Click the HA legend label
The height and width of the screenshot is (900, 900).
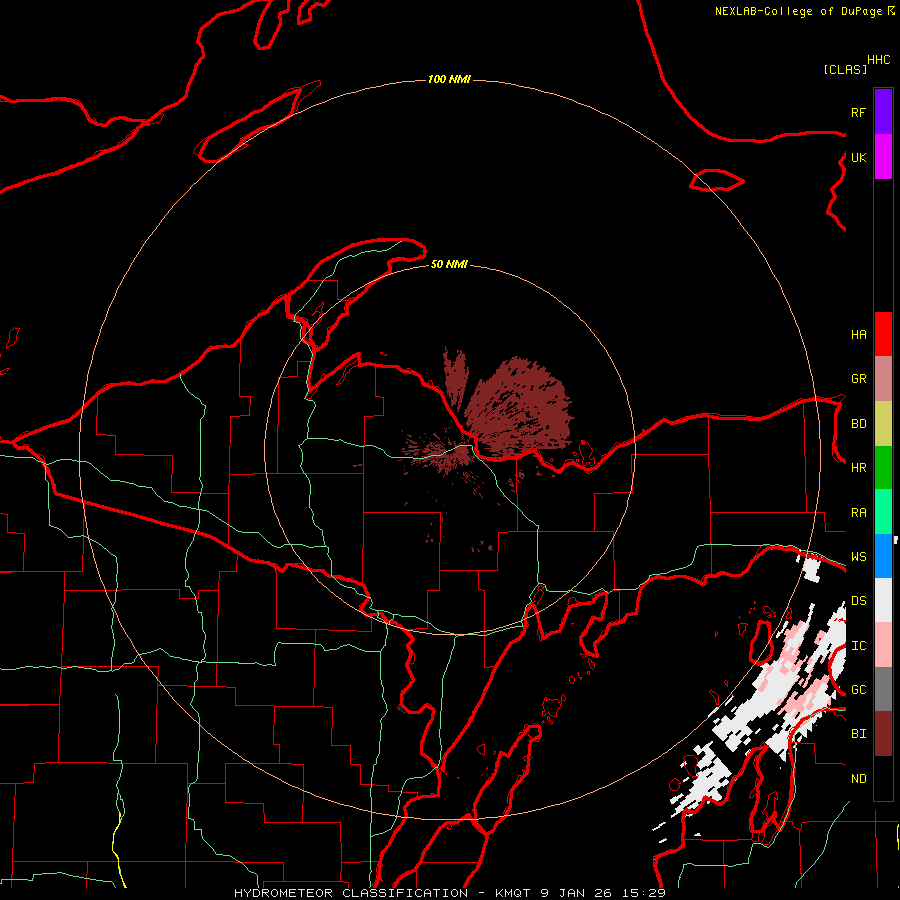pos(858,334)
